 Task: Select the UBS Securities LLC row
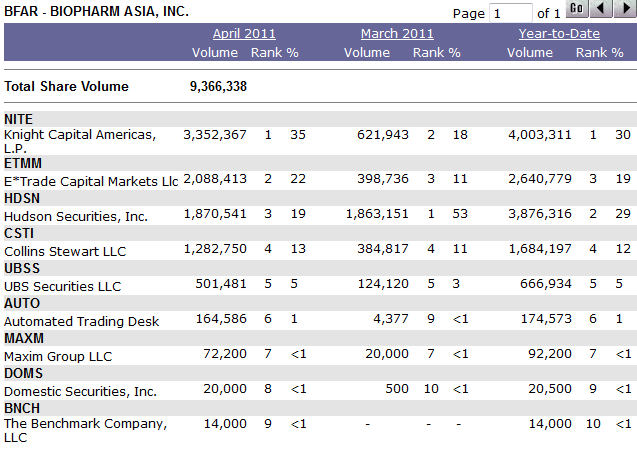click(x=62, y=286)
